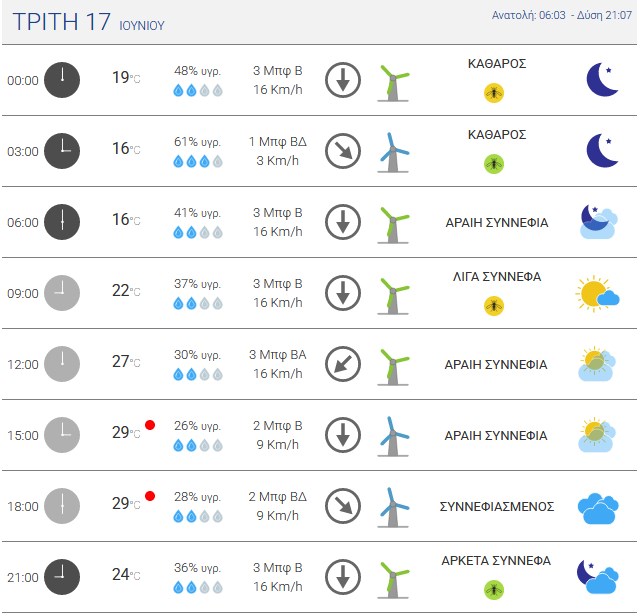This screenshot has height=616, width=641.
Task: Click the moon and clouds icon at 21:00
Action: pos(597,577)
